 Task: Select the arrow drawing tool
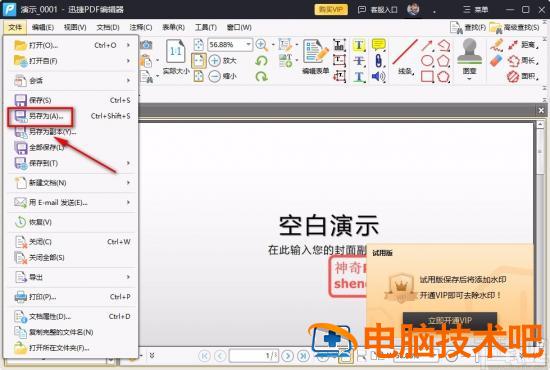(x=427, y=45)
